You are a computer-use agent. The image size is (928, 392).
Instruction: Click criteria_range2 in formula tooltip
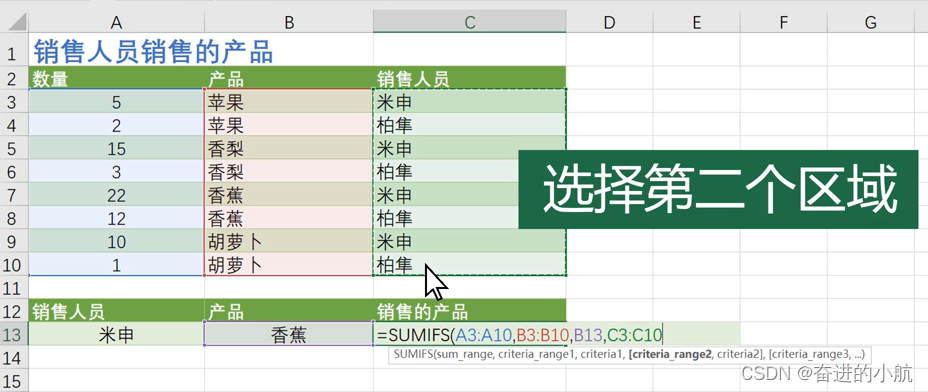tap(671, 355)
